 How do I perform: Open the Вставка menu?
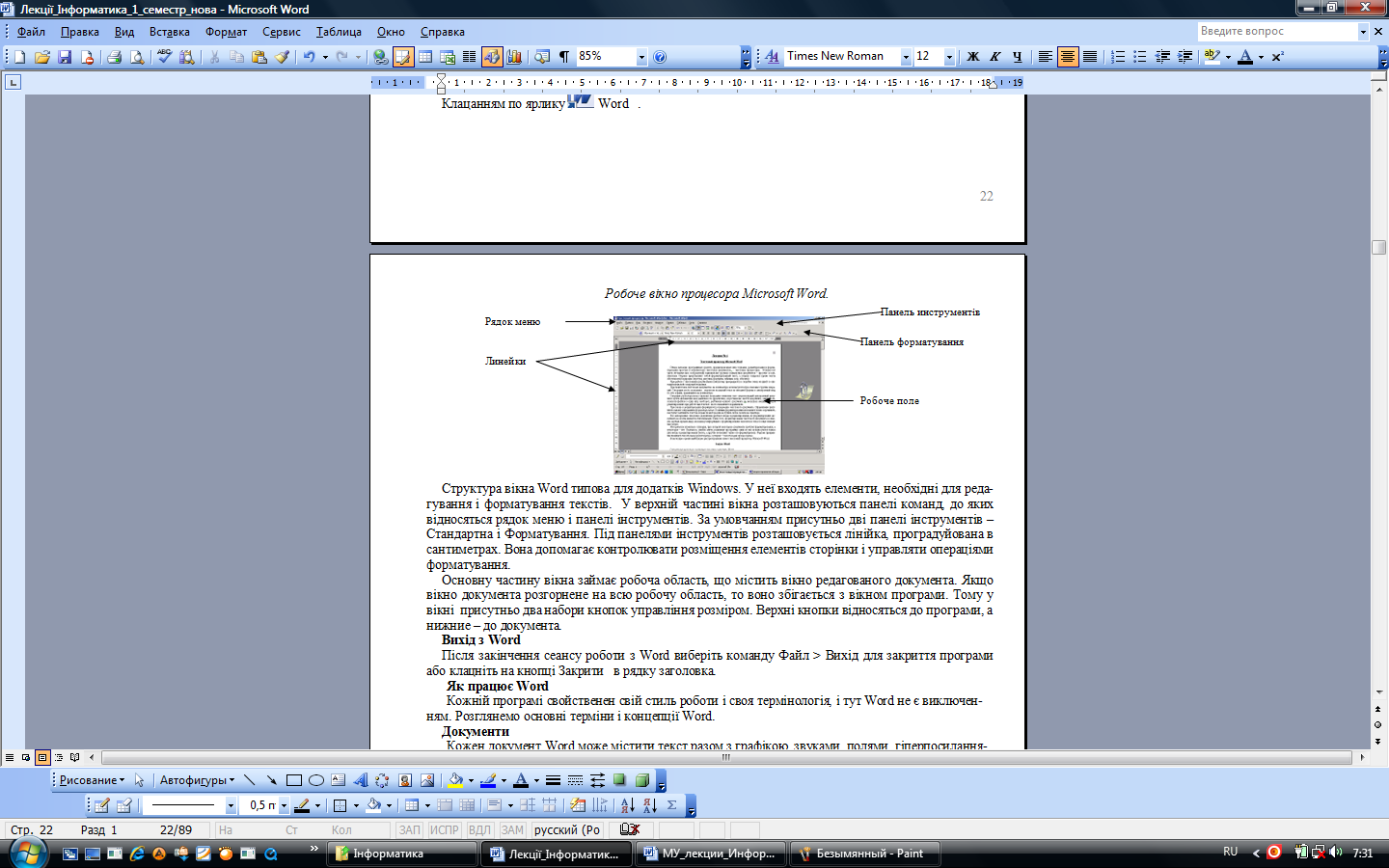coord(170,32)
